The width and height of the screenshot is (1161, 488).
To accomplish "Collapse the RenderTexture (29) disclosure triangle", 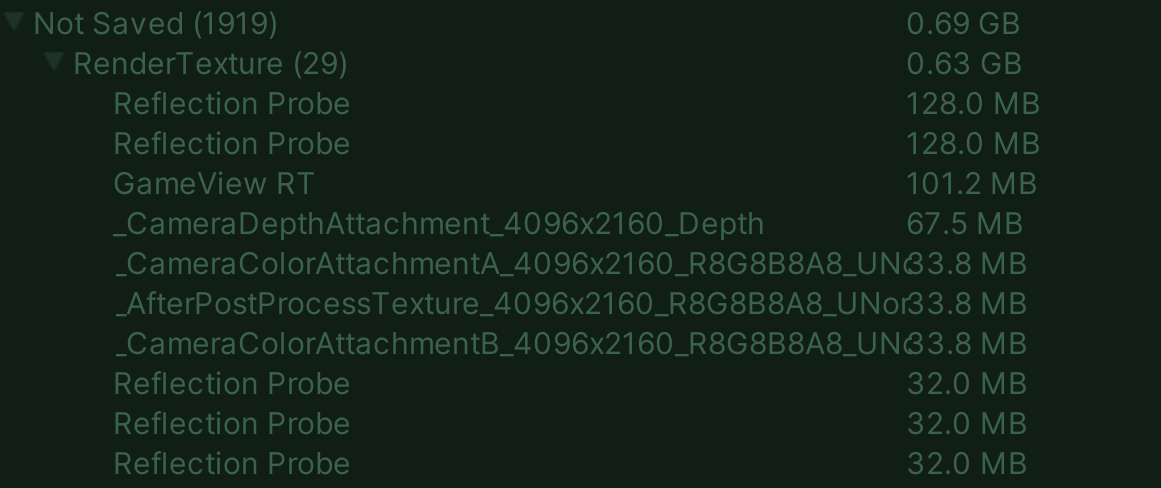I will pos(55,62).
